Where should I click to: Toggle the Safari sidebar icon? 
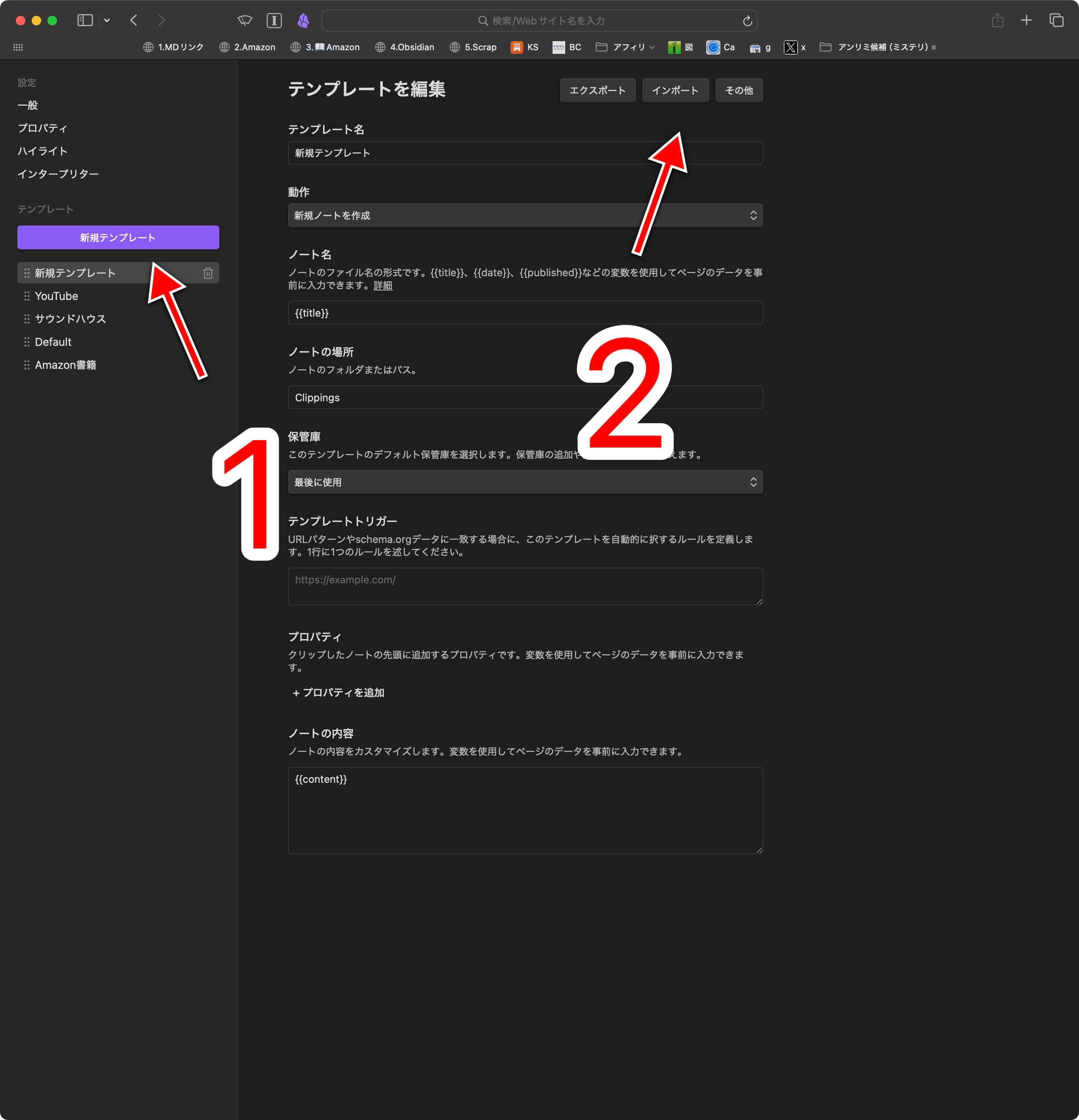(85, 21)
